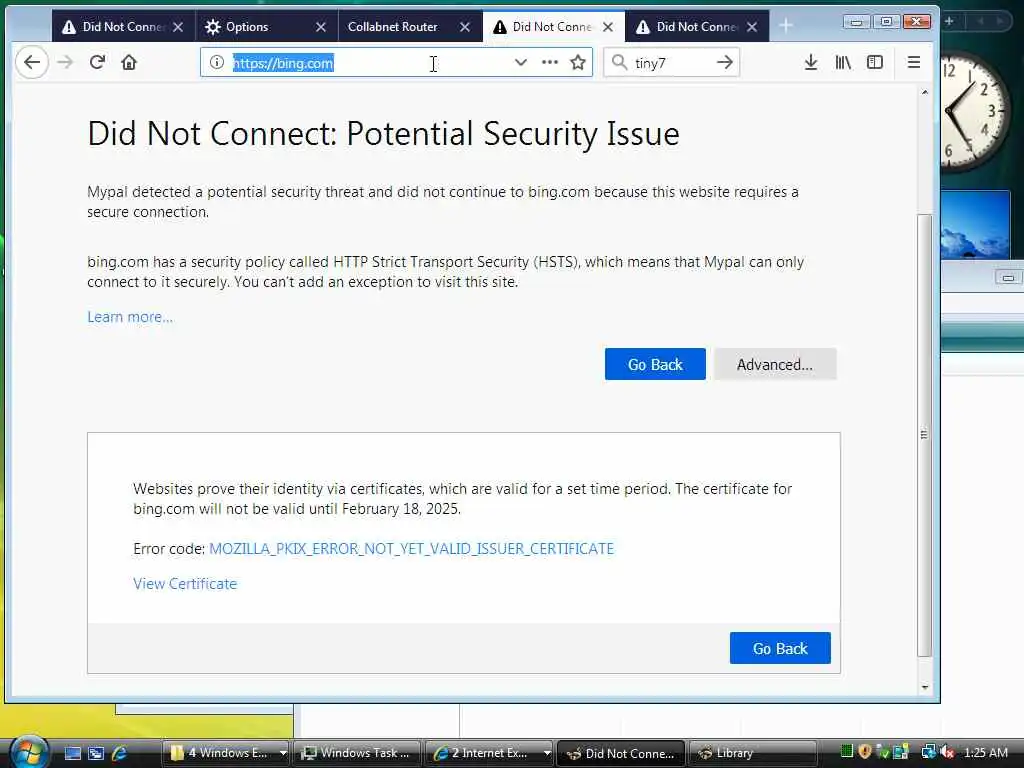Open the address bar history dropdown
1024x768 pixels.
[x=520, y=63]
